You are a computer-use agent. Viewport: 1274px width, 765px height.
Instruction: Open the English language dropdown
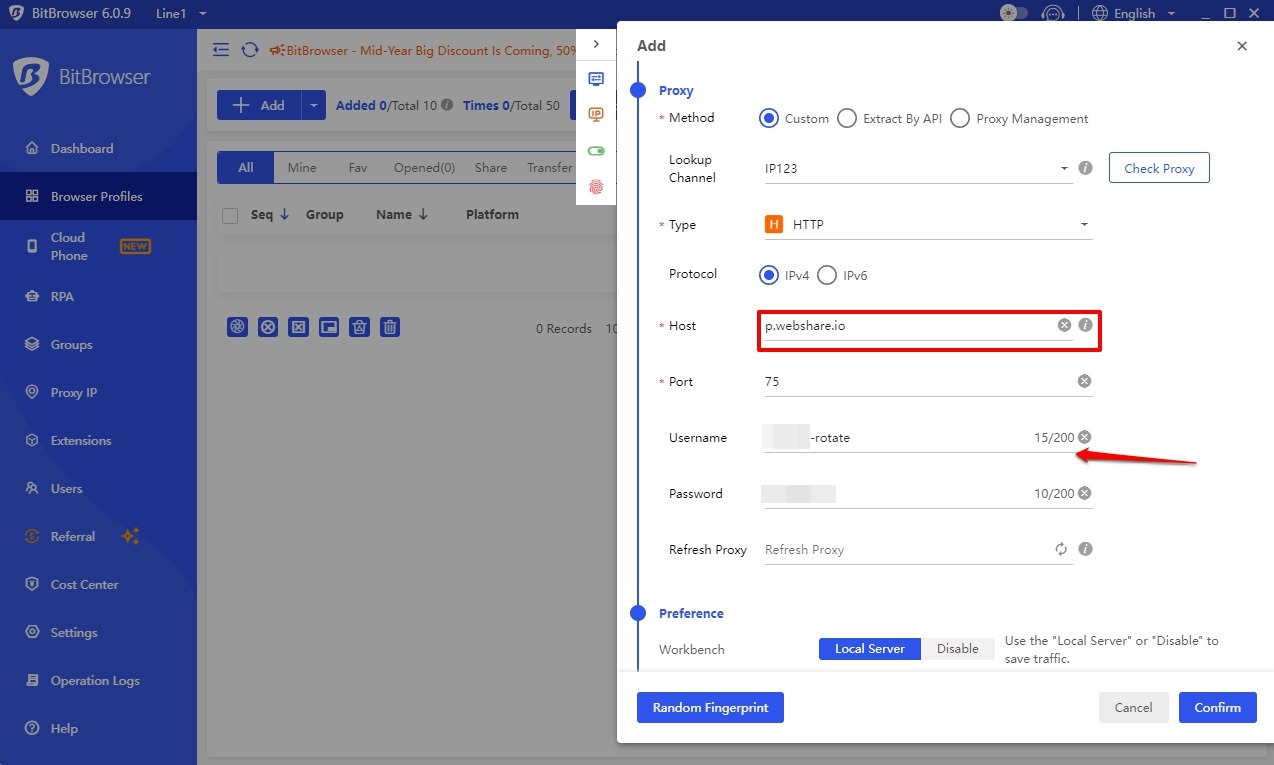tap(1133, 13)
